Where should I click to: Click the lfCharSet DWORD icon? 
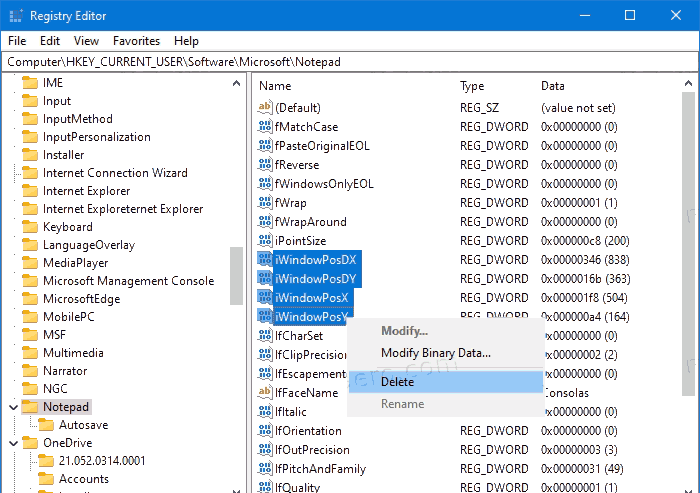click(264, 335)
